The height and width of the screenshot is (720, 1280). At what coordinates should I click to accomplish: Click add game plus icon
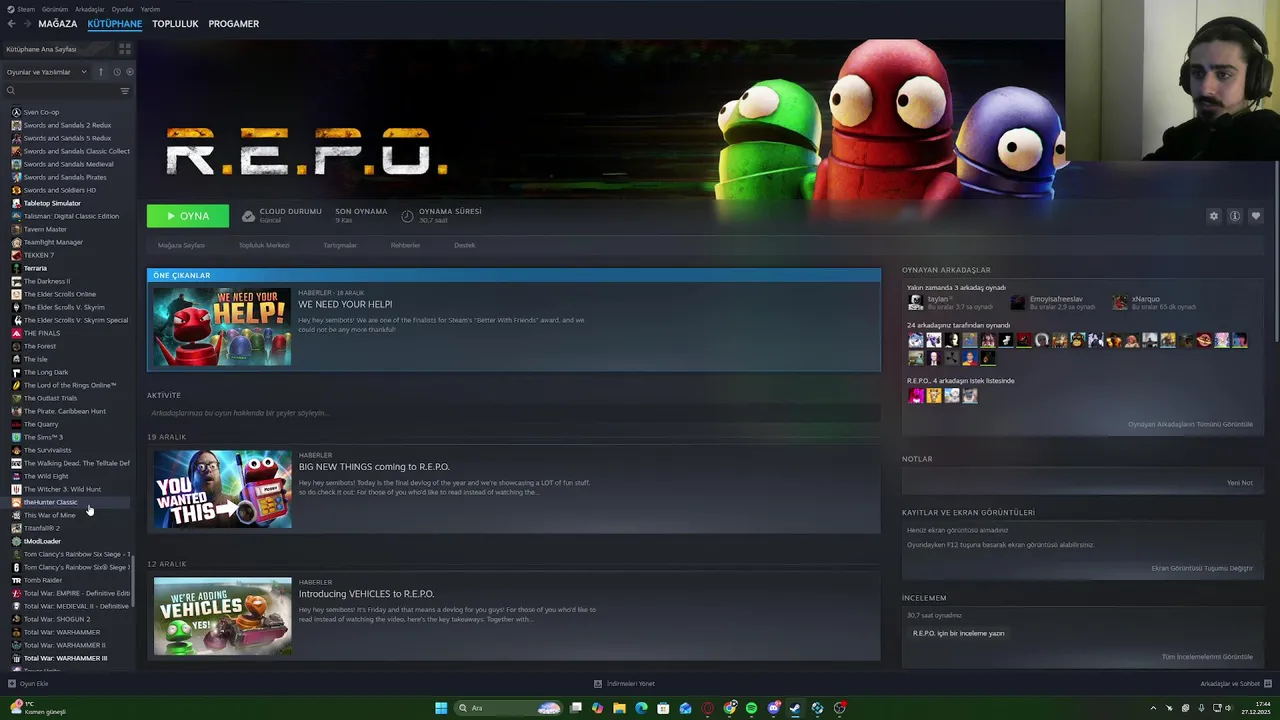12,684
